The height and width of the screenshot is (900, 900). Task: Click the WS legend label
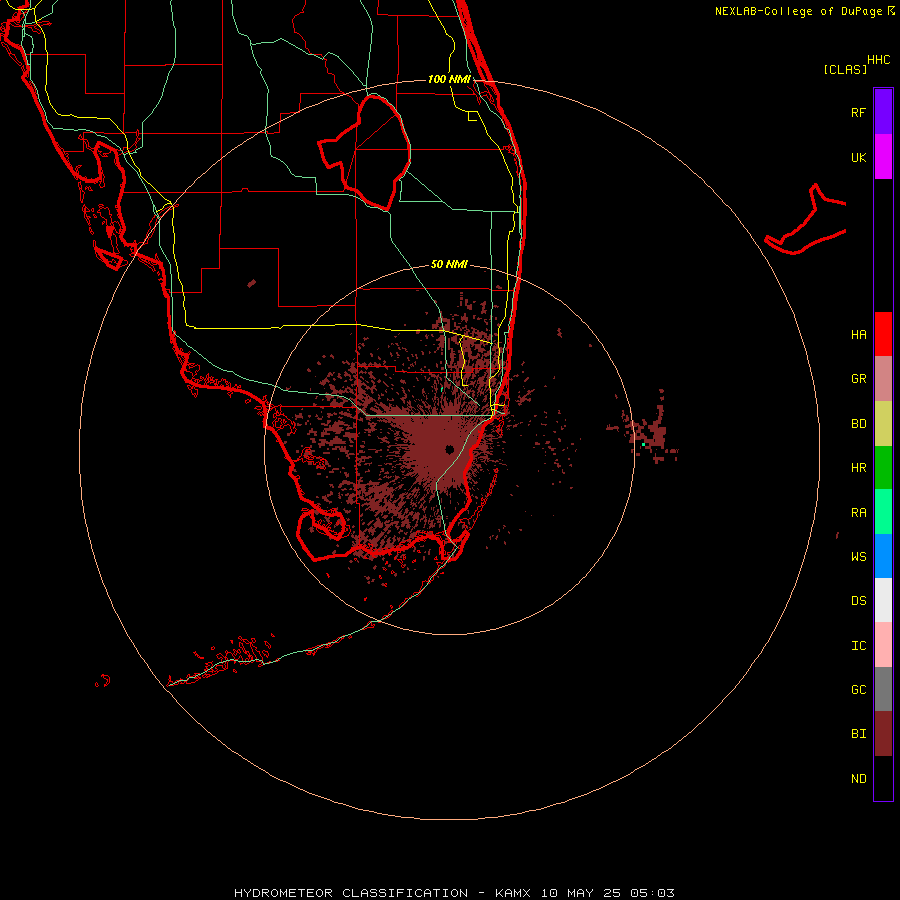pyautogui.click(x=858, y=556)
